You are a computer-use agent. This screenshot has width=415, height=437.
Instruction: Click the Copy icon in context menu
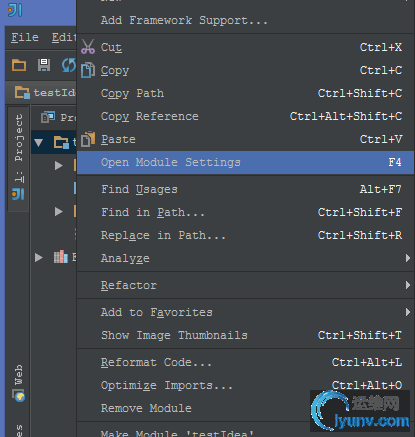[x=88, y=70]
